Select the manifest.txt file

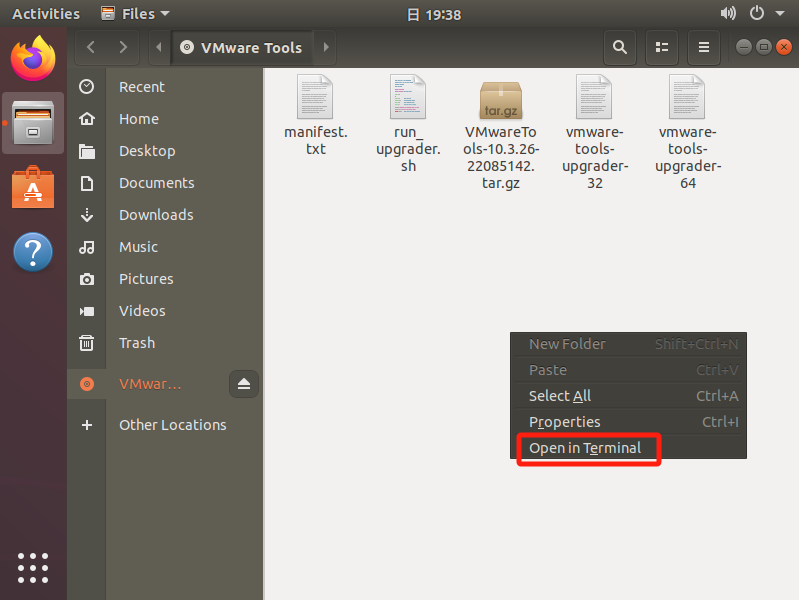[x=315, y=115]
